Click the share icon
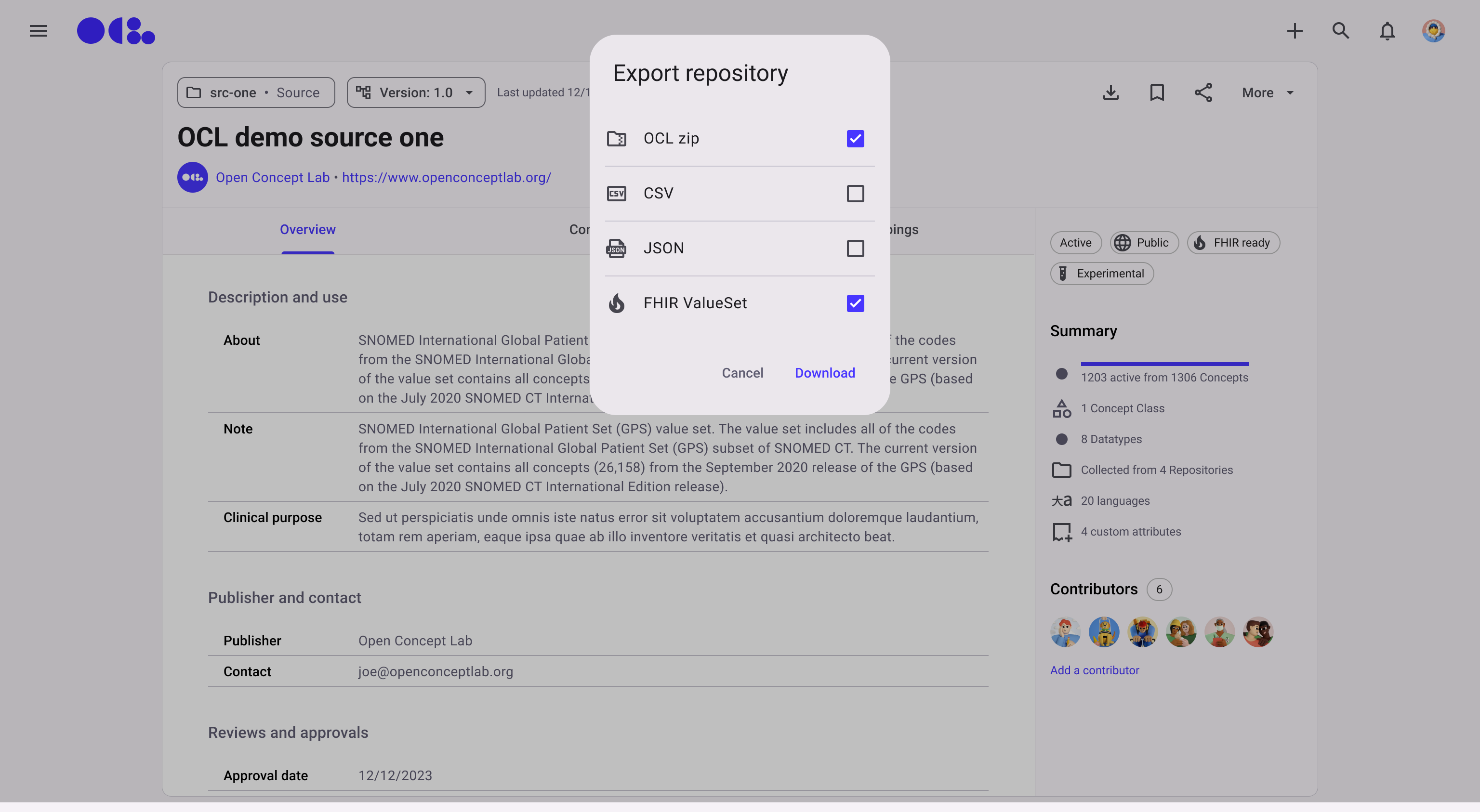1480x812 pixels. [1203, 92]
